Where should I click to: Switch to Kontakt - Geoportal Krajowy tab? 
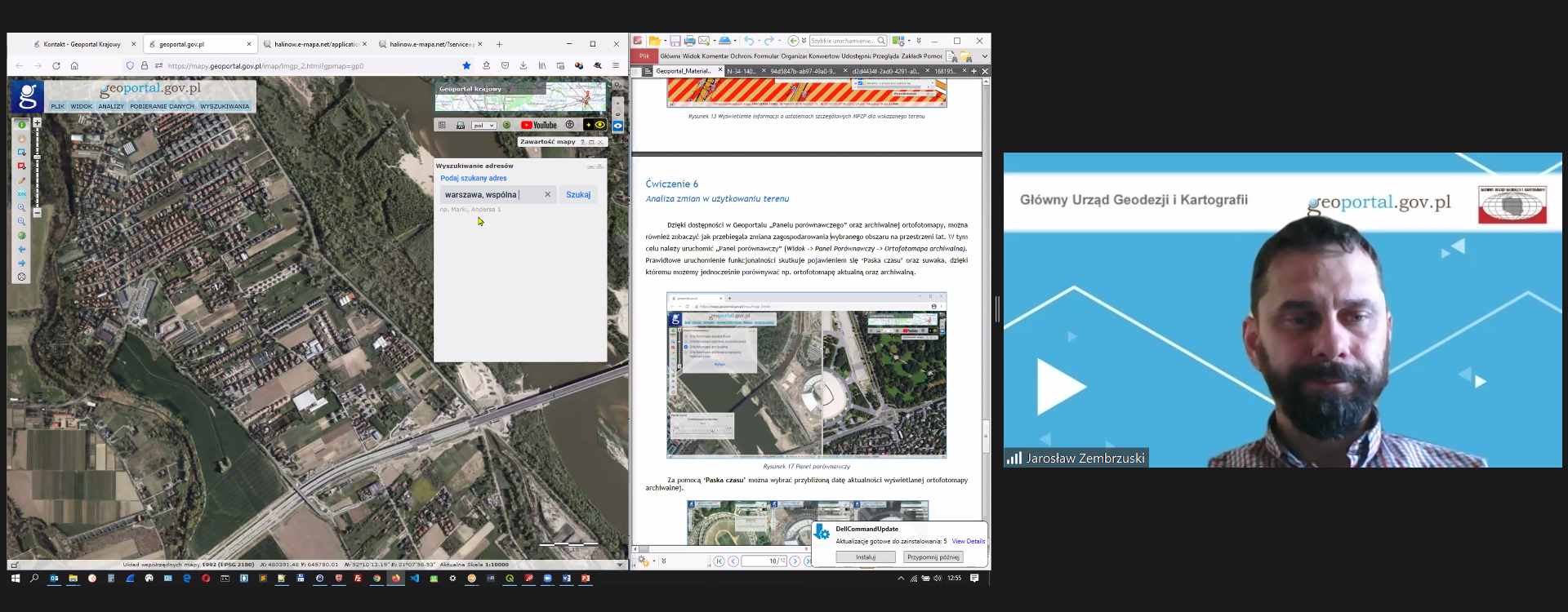coord(82,44)
